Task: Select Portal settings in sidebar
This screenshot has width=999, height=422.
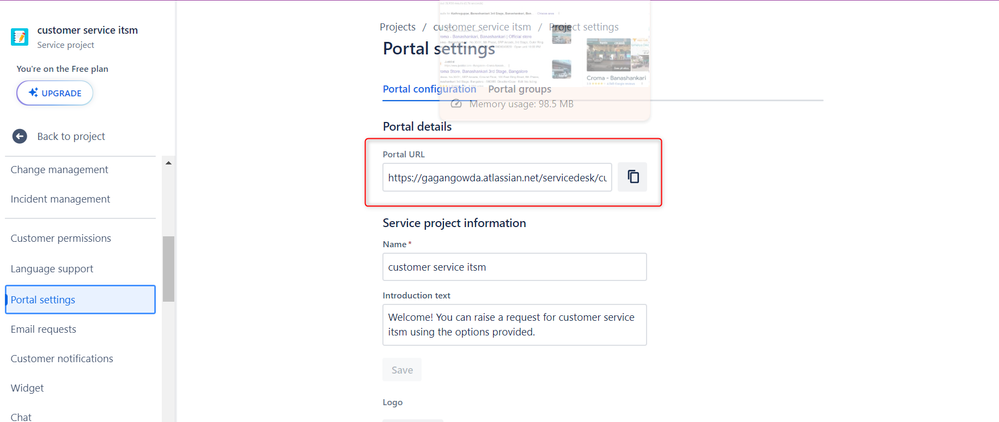Action: click(x=80, y=300)
